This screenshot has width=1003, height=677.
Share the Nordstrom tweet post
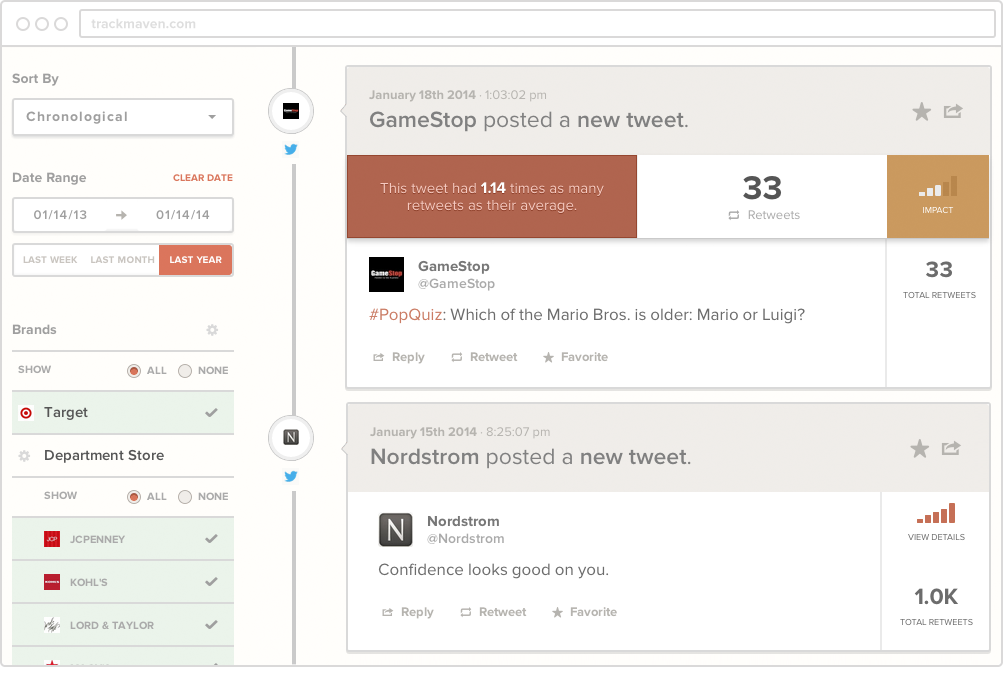[951, 449]
